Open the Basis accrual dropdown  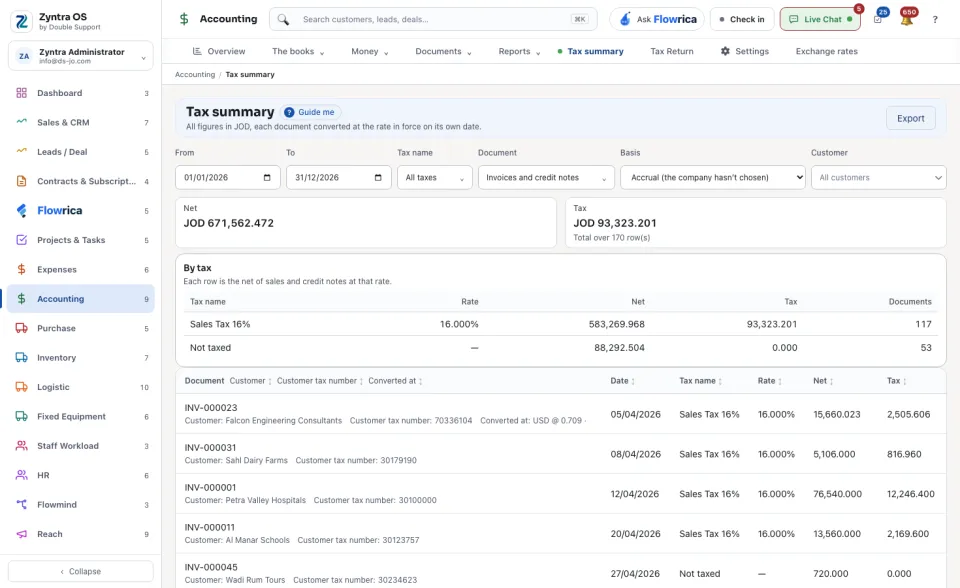713,178
